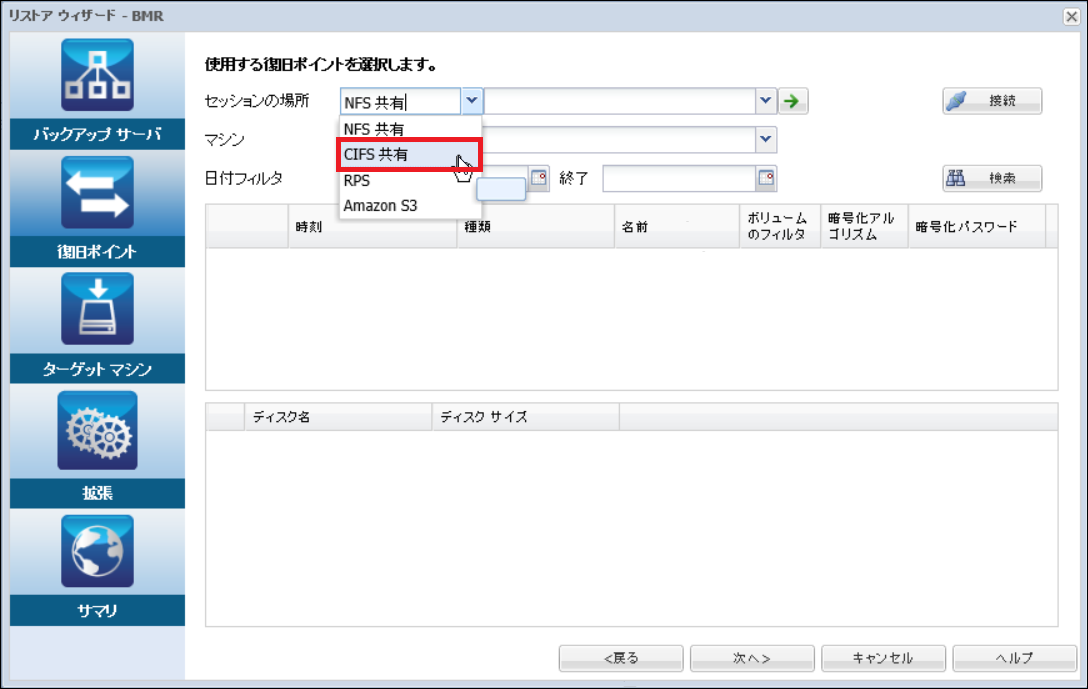Select the 復旧ポイント step icon

pos(97,192)
